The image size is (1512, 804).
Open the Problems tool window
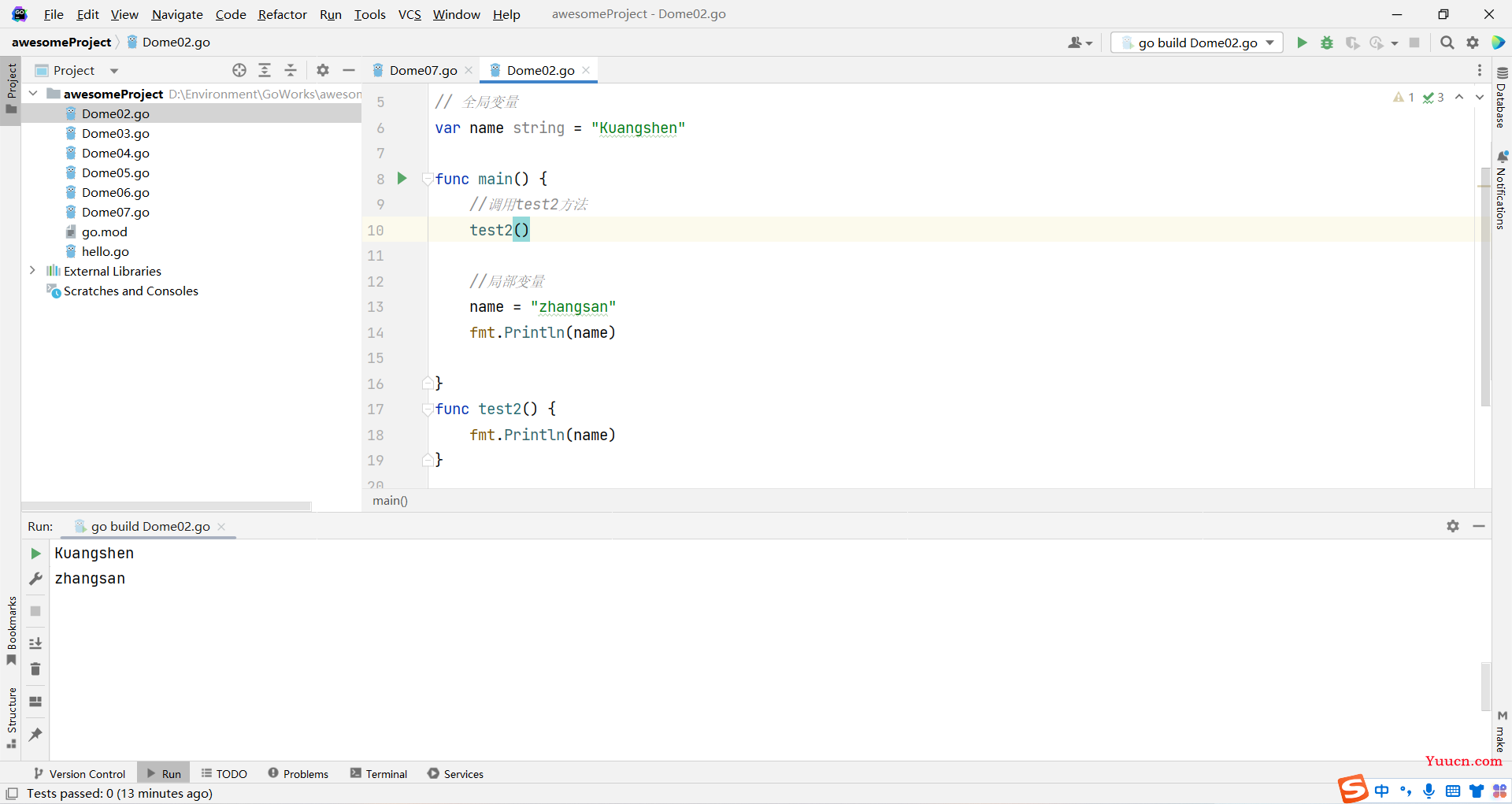pos(298,774)
